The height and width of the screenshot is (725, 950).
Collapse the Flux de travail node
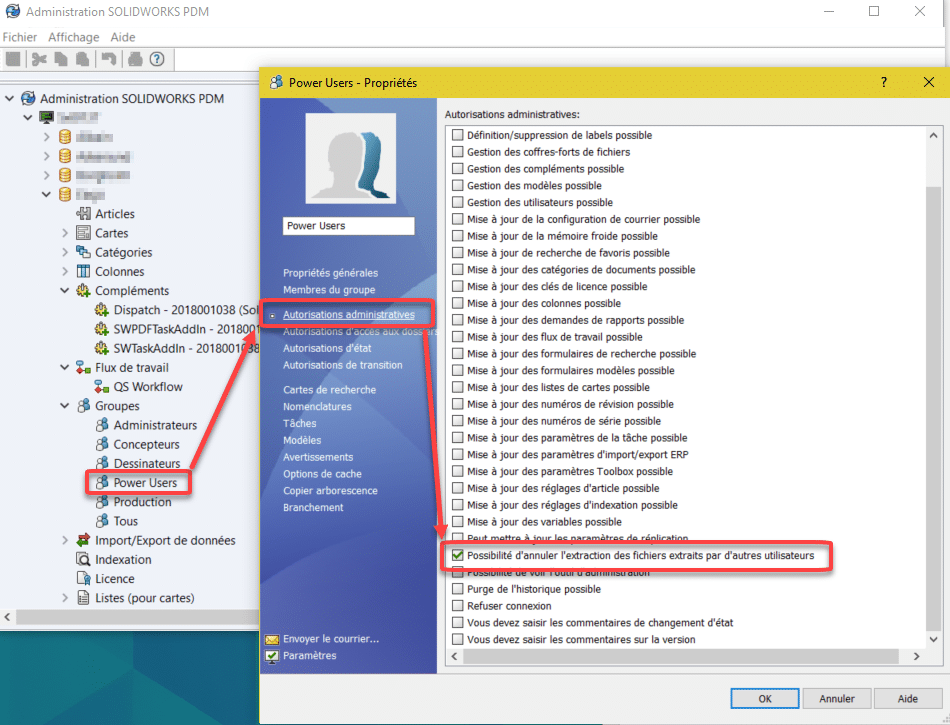(x=65, y=368)
